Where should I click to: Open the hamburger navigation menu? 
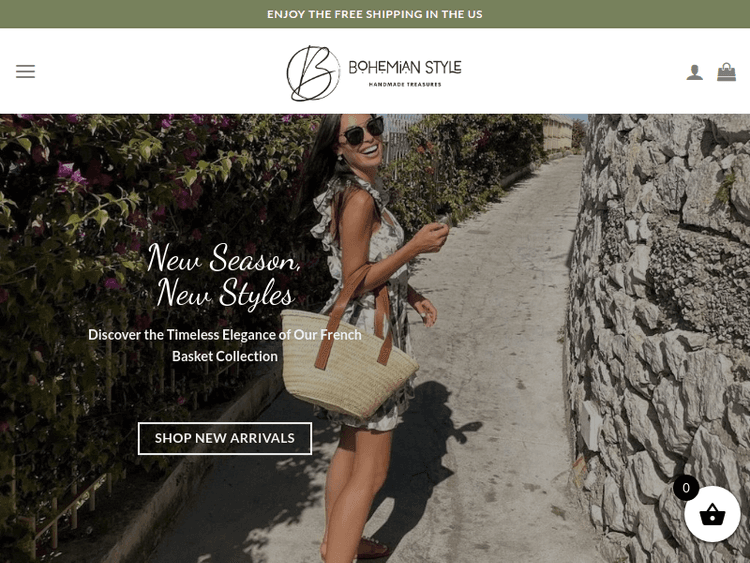pyautogui.click(x=25, y=71)
